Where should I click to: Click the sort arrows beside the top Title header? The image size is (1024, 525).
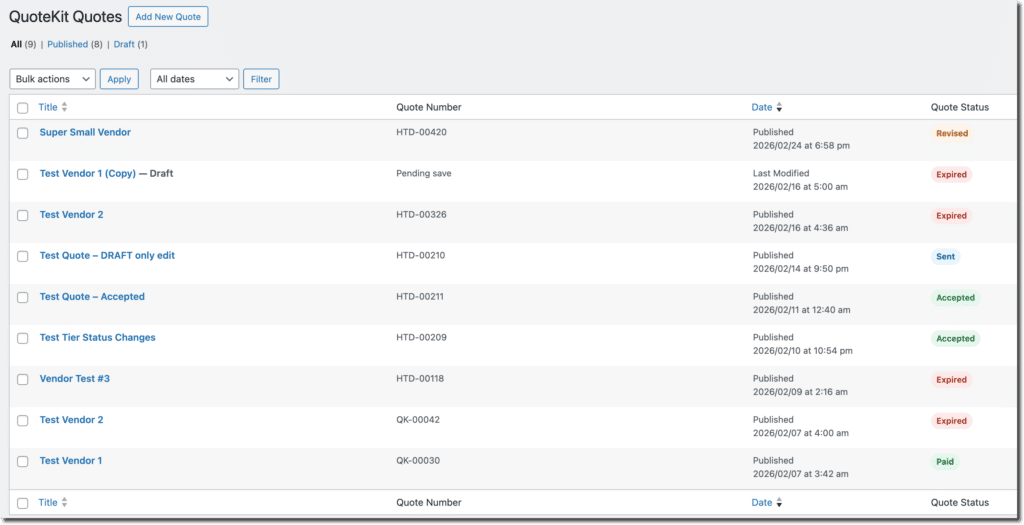65,107
